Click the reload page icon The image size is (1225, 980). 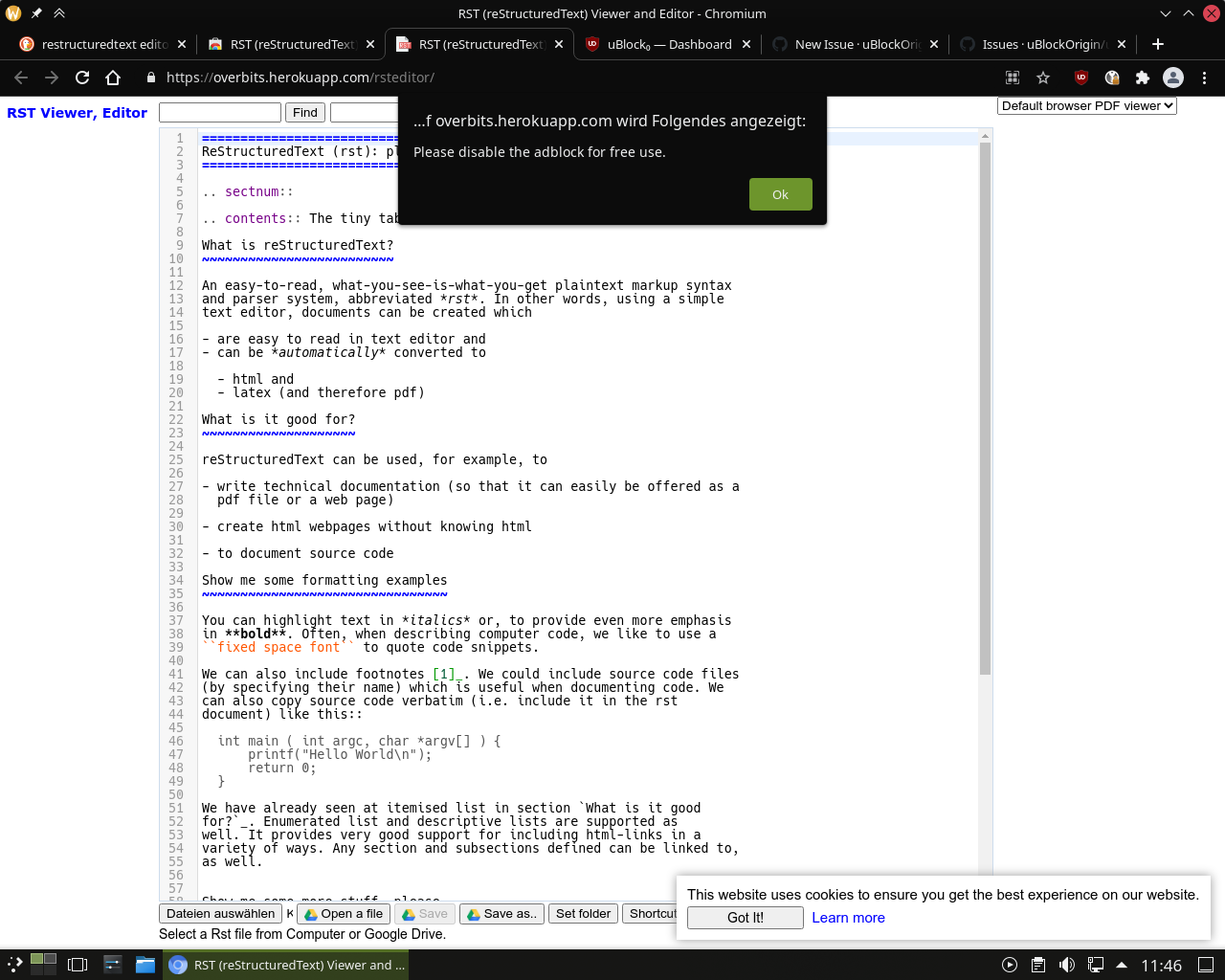click(x=81, y=78)
